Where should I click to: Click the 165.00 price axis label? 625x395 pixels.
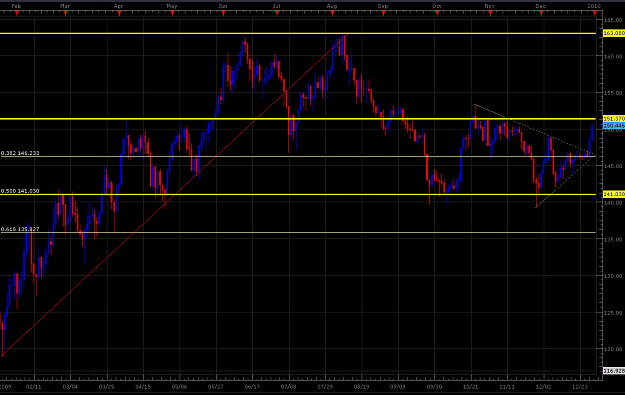pos(613,20)
